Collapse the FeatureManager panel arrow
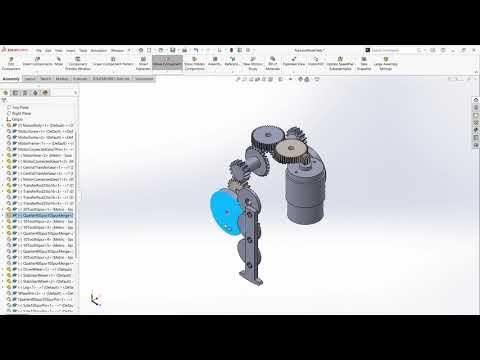 coord(76,93)
